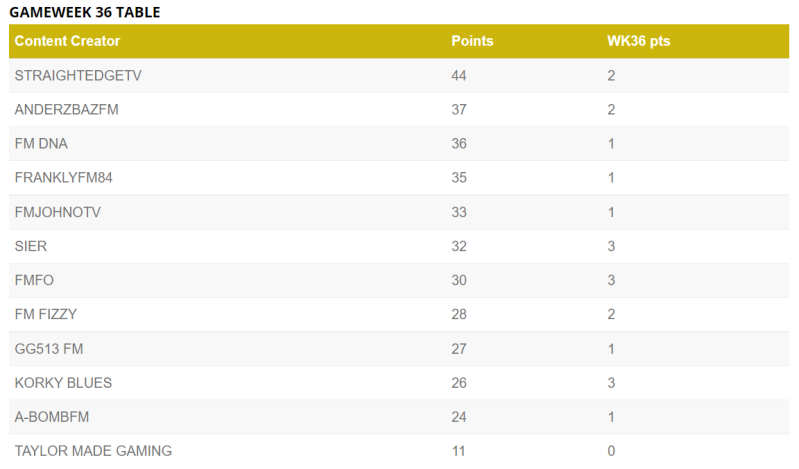This screenshot has width=799, height=469.
Task: Select the STRAIGHTEDGETV row name
Action: click(x=72, y=75)
